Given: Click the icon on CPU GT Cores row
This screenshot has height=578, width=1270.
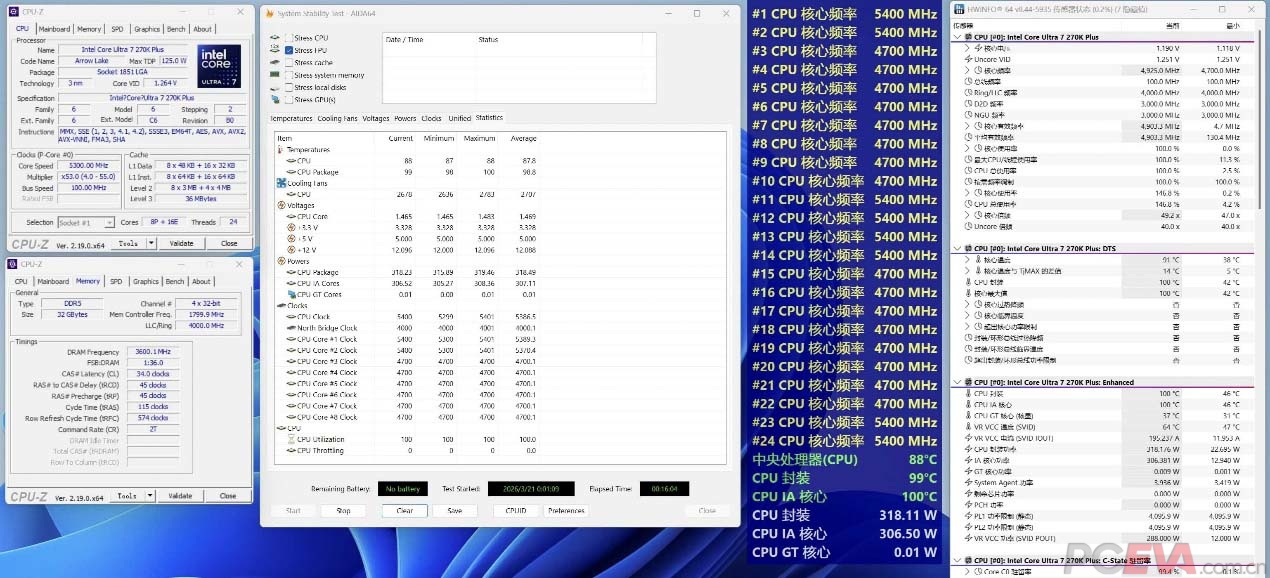Looking at the screenshot, I should (x=291, y=294).
